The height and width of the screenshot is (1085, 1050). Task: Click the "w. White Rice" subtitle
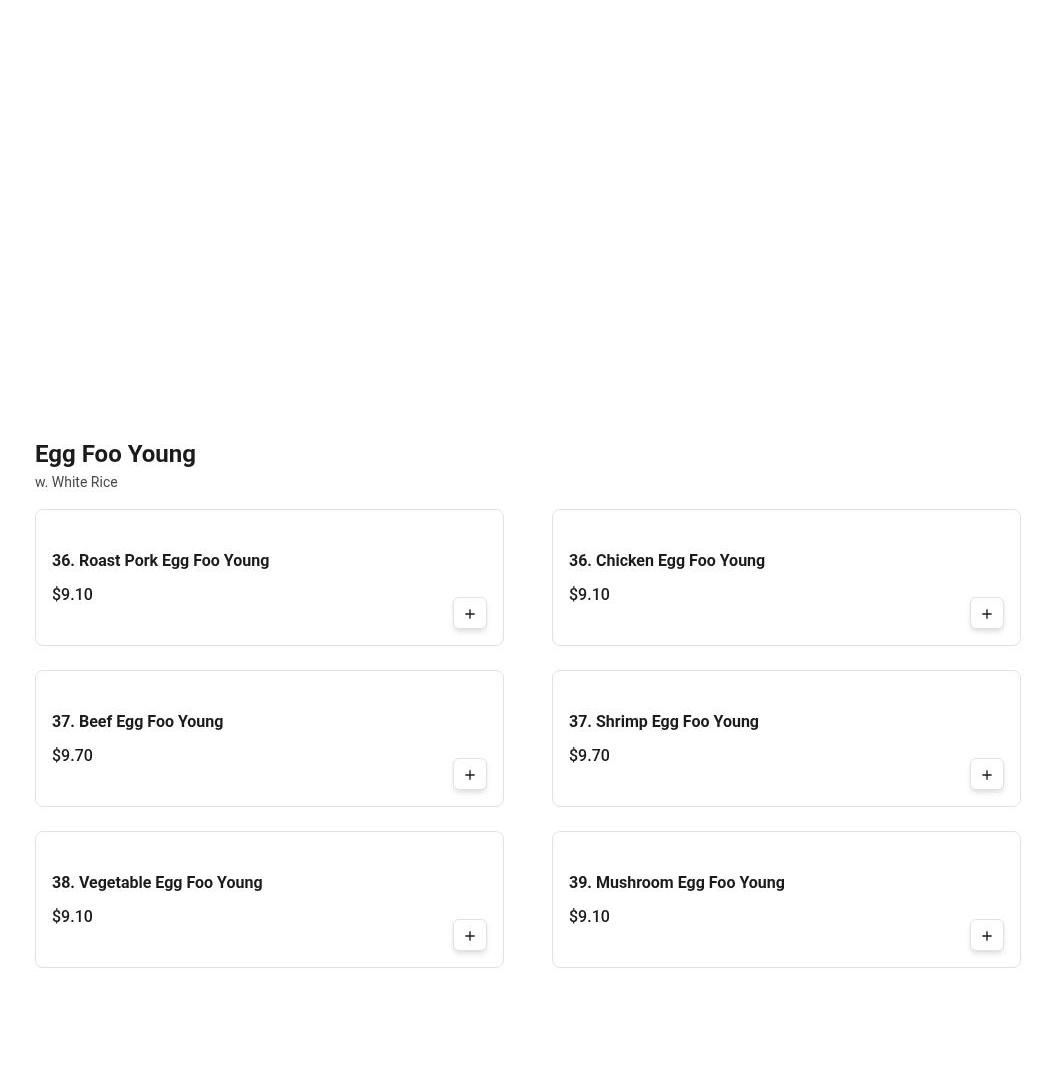click(x=76, y=482)
